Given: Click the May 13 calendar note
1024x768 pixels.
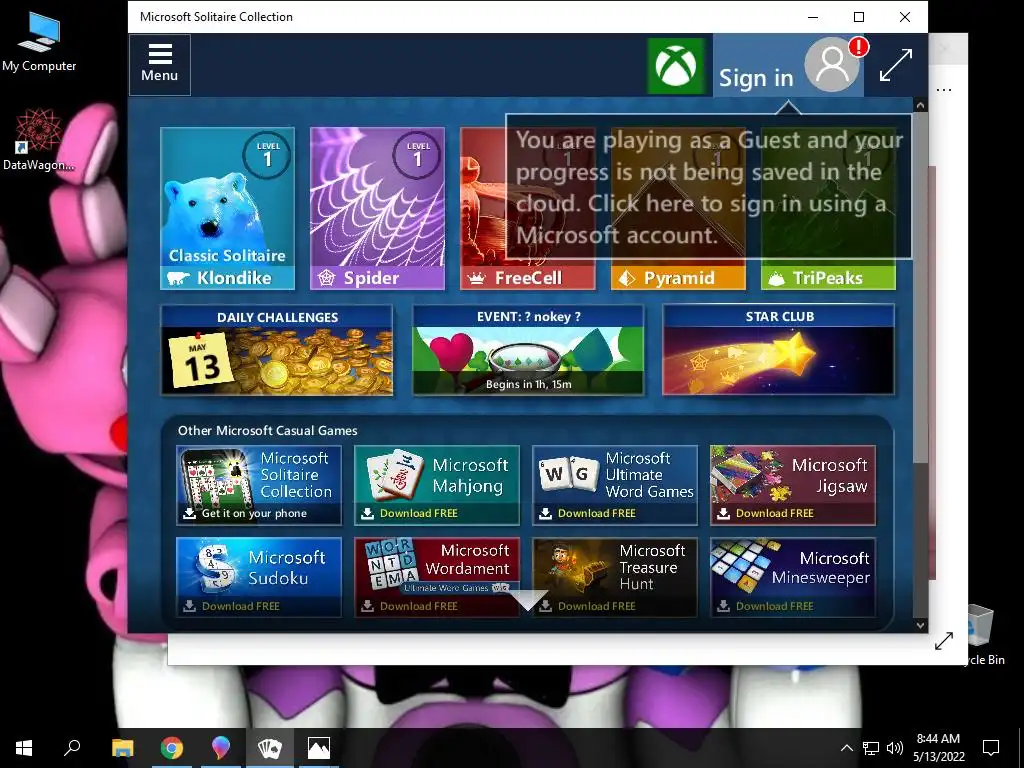Looking at the screenshot, I should click(200, 362).
